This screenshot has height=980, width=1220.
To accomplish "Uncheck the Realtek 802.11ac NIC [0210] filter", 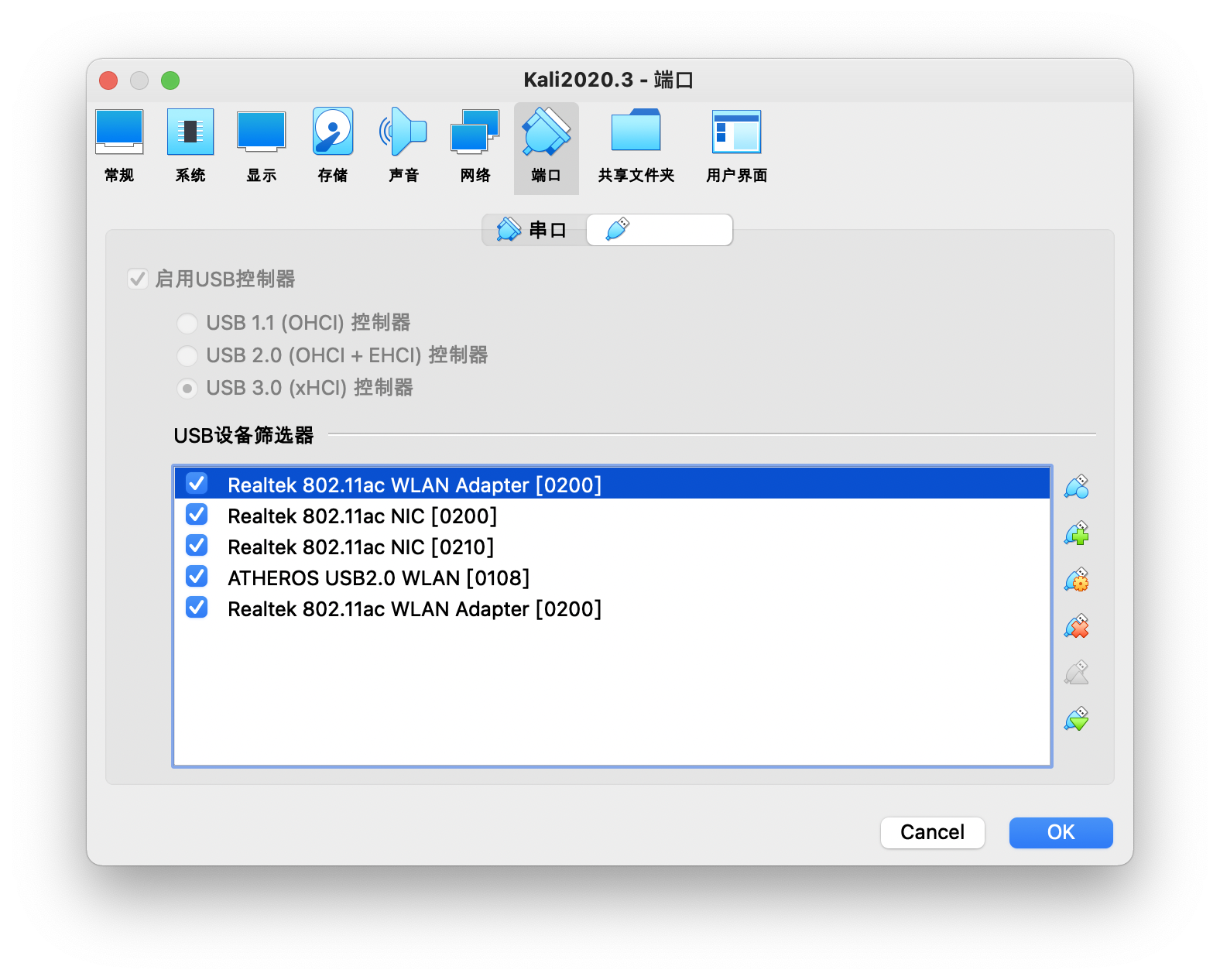I will tap(197, 546).
